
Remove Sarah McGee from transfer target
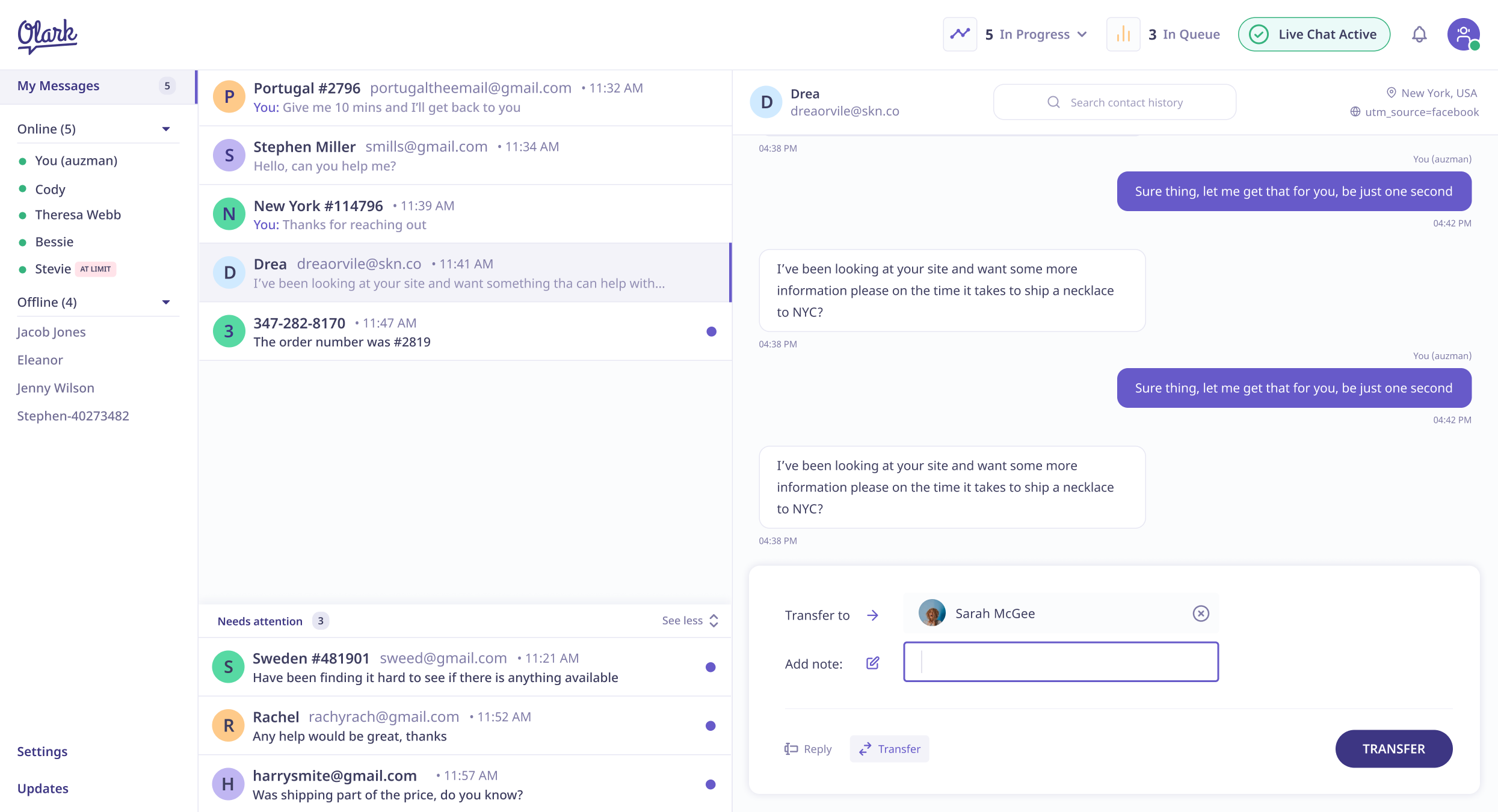1201,613
